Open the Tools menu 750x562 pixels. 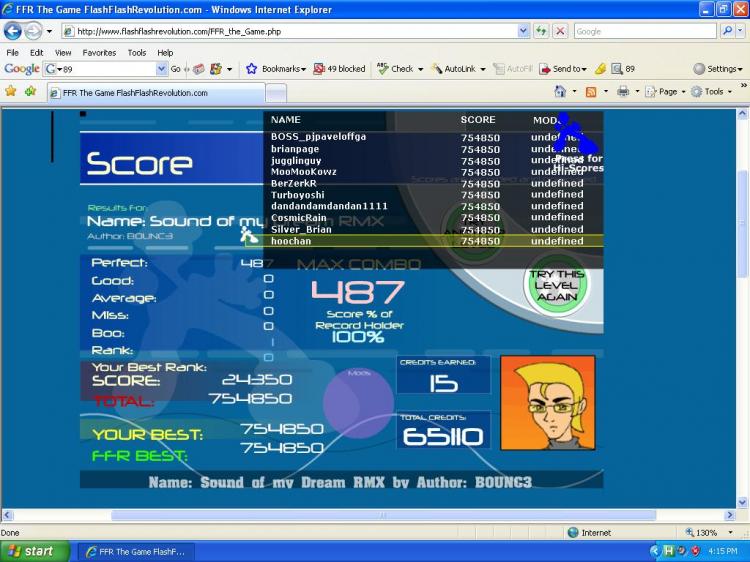pos(137,53)
